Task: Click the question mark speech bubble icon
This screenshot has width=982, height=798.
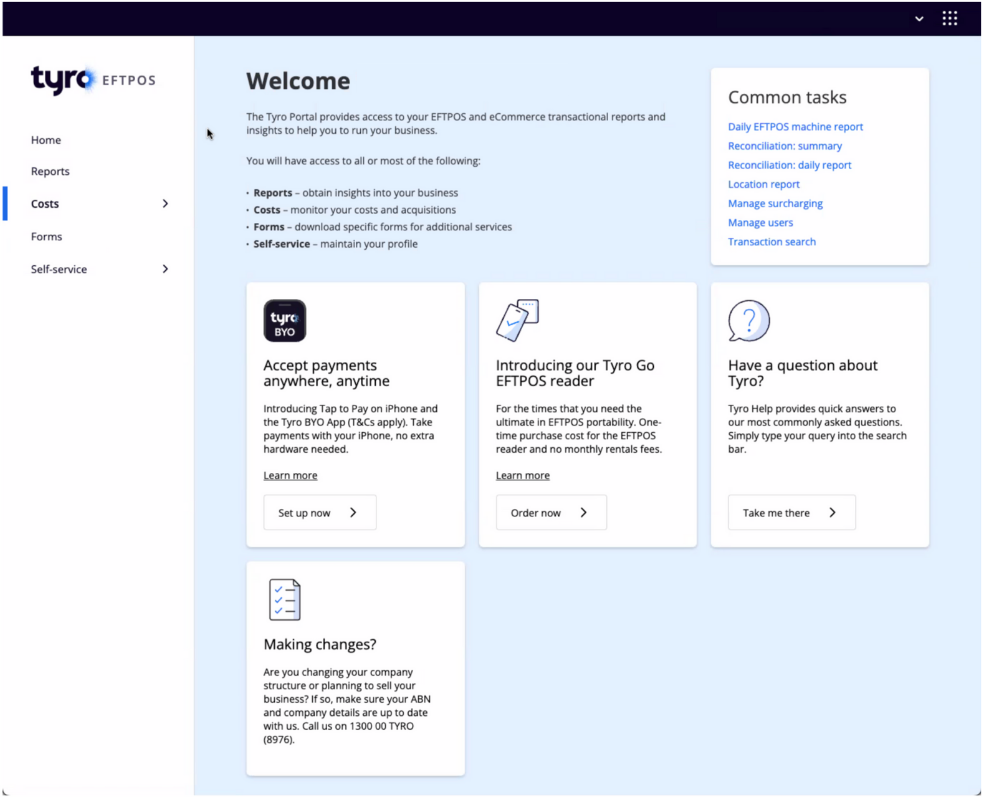Action: (748, 321)
